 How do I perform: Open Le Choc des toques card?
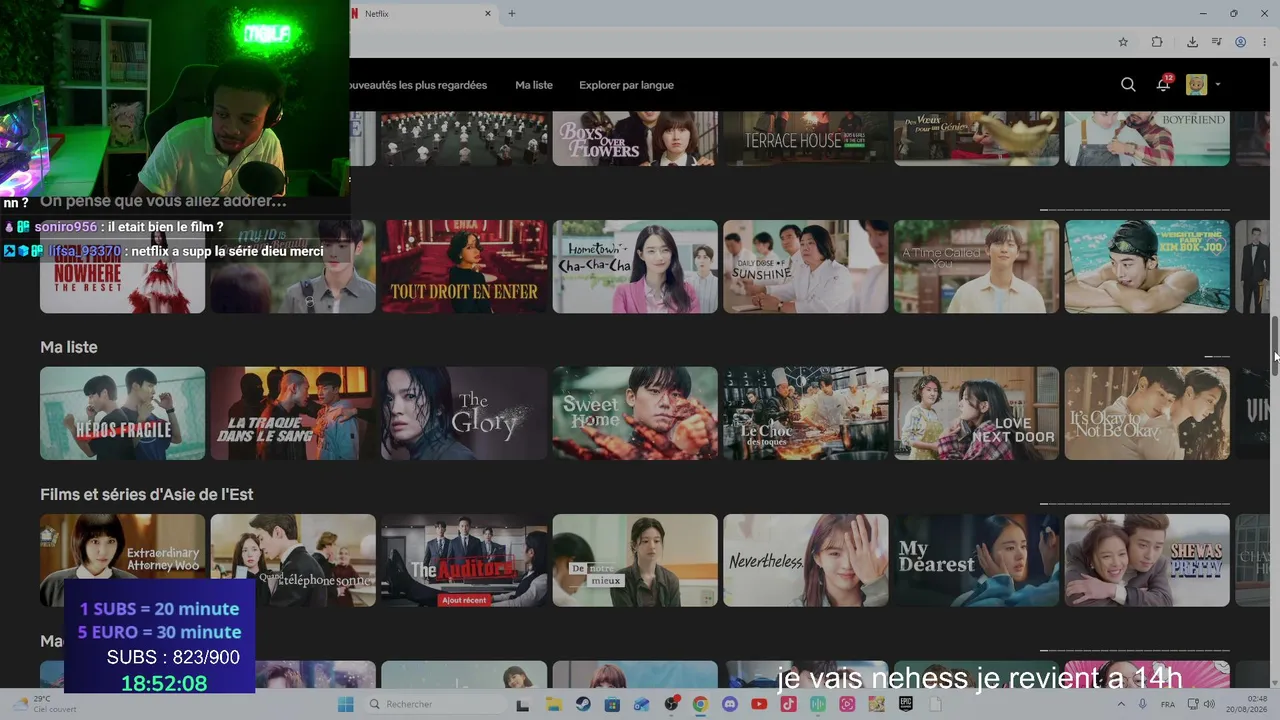click(805, 413)
